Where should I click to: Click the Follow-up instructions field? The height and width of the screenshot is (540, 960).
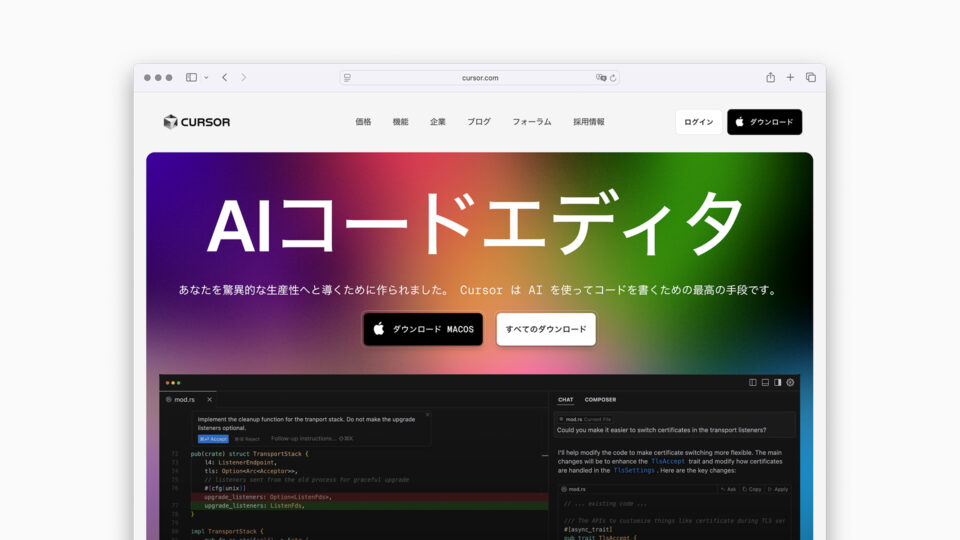point(312,438)
